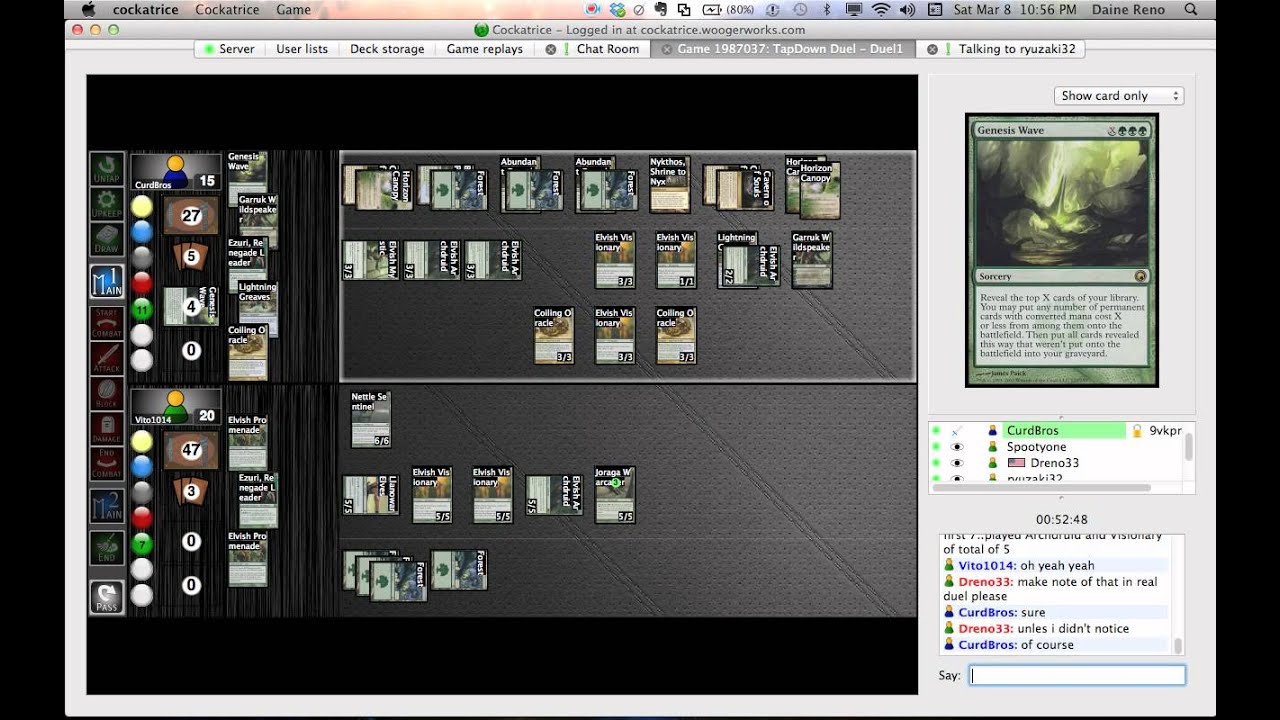1280x720 pixels.
Task: Click Vito1014 avatar with life 20
Action: pos(175,406)
